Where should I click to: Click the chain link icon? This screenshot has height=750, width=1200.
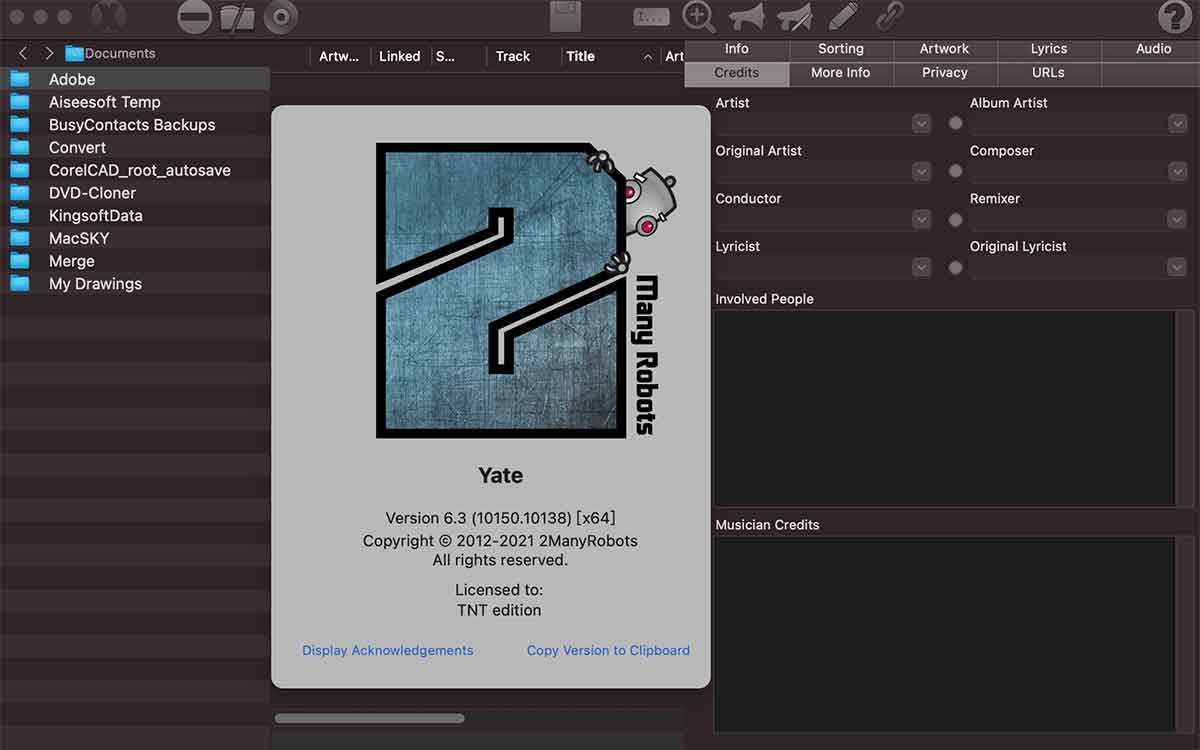[889, 16]
